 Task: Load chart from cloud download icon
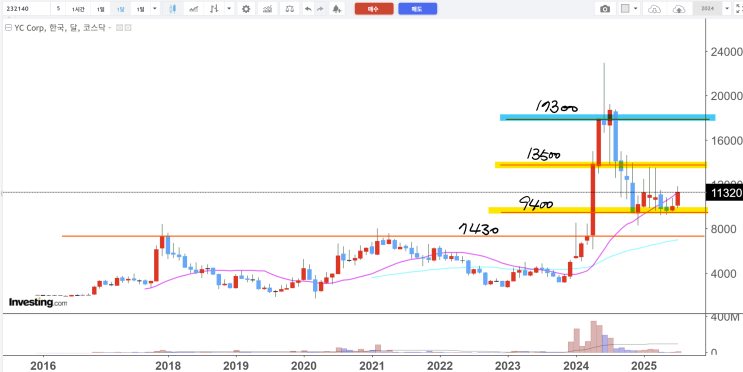(x=654, y=9)
